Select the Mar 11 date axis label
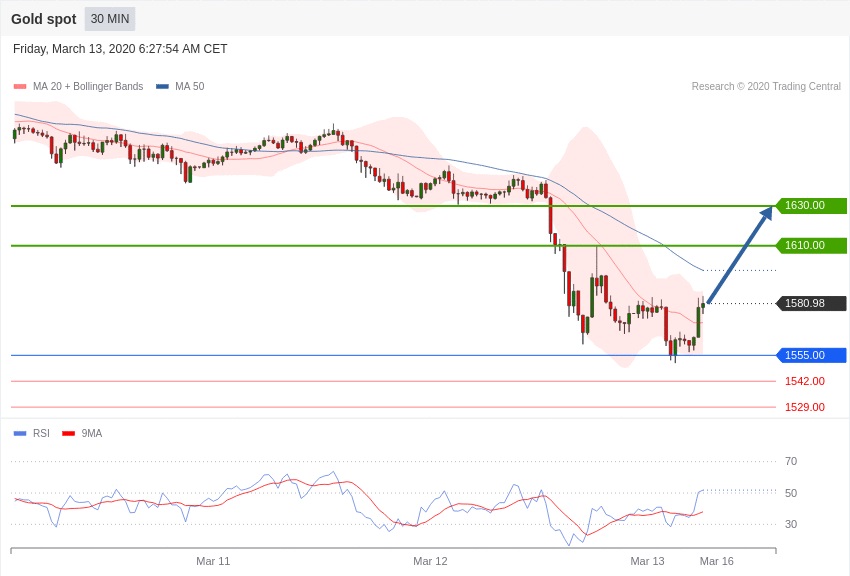 [213, 561]
